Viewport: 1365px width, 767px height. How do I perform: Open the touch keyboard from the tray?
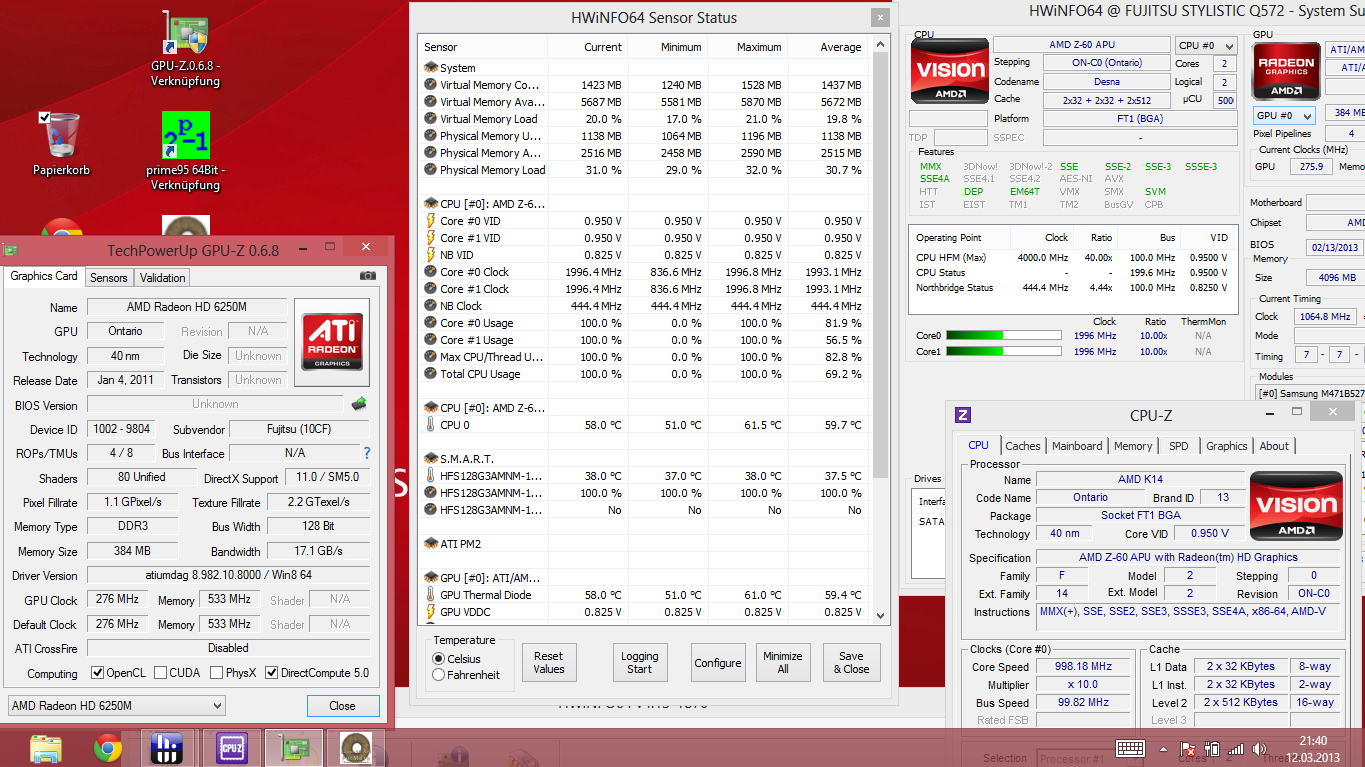(x=1131, y=748)
